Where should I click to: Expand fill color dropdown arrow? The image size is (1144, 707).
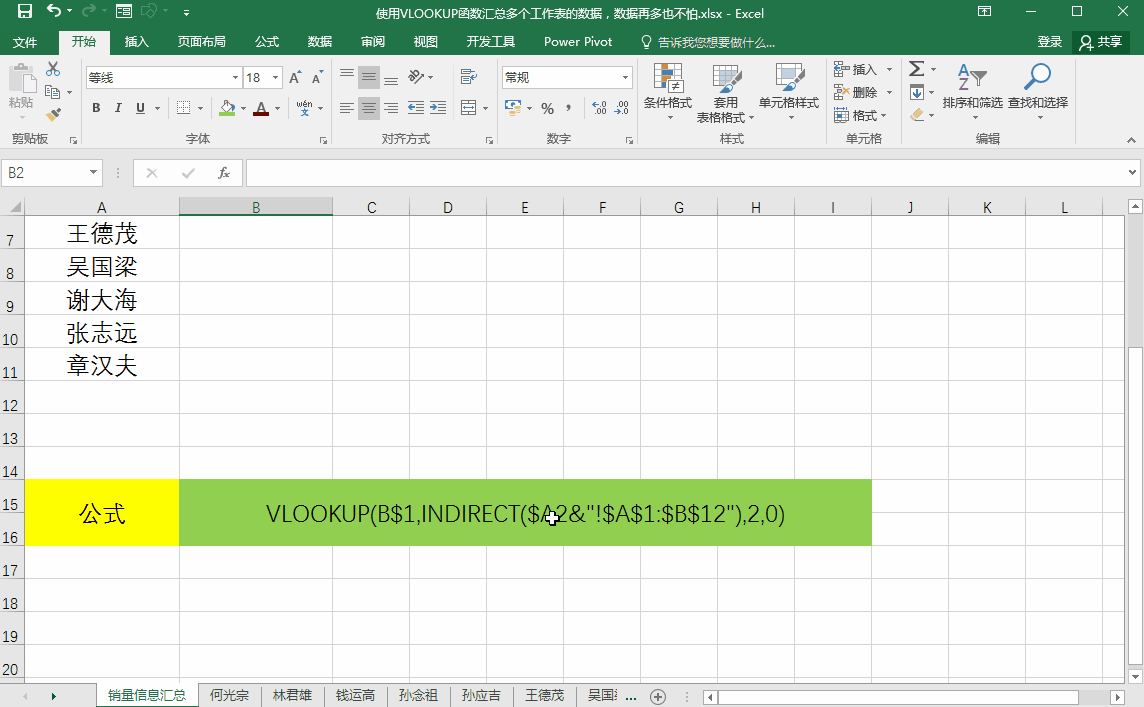click(x=244, y=109)
